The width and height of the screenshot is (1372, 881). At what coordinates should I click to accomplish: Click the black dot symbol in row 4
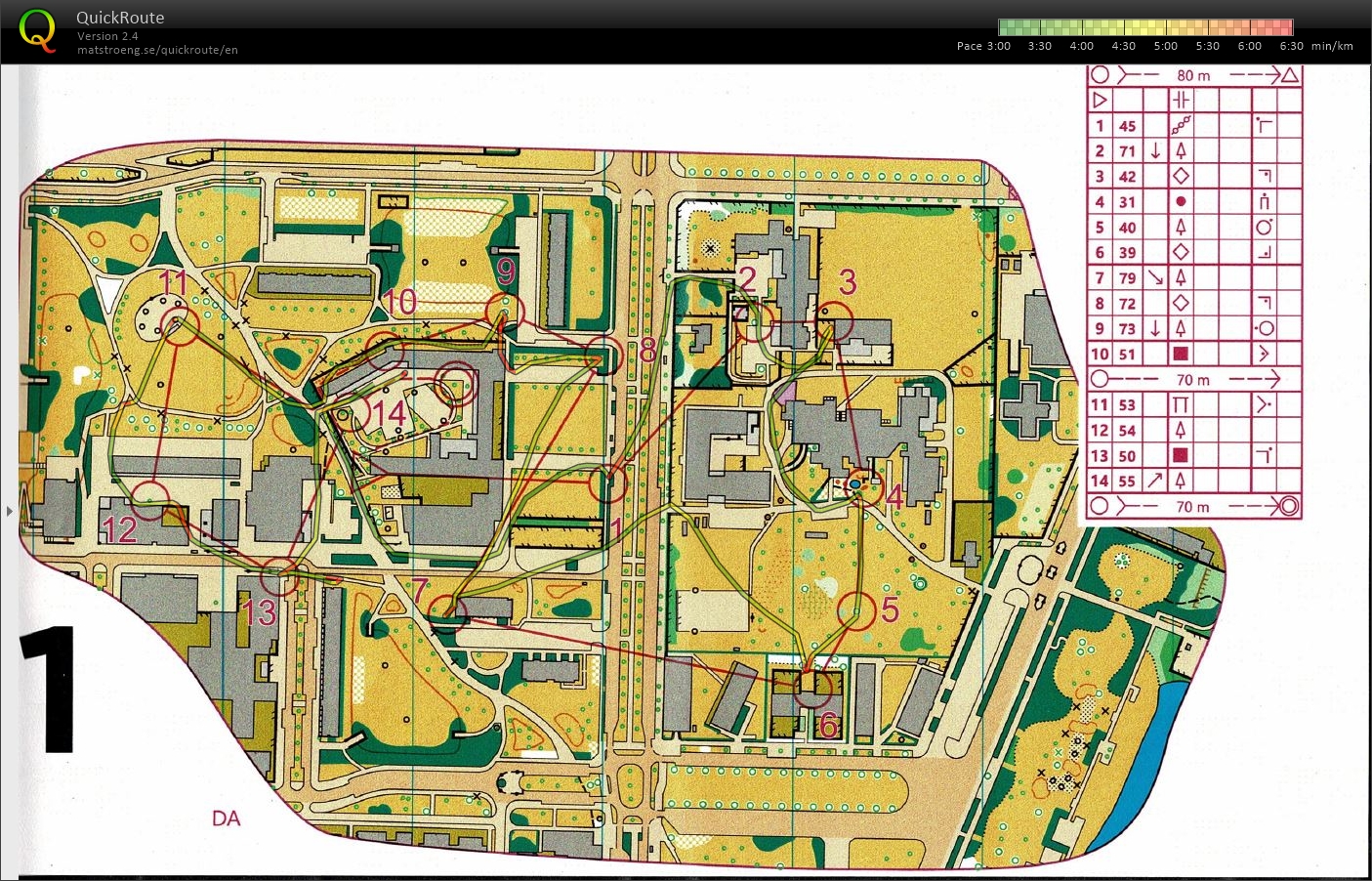[1181, 202]
